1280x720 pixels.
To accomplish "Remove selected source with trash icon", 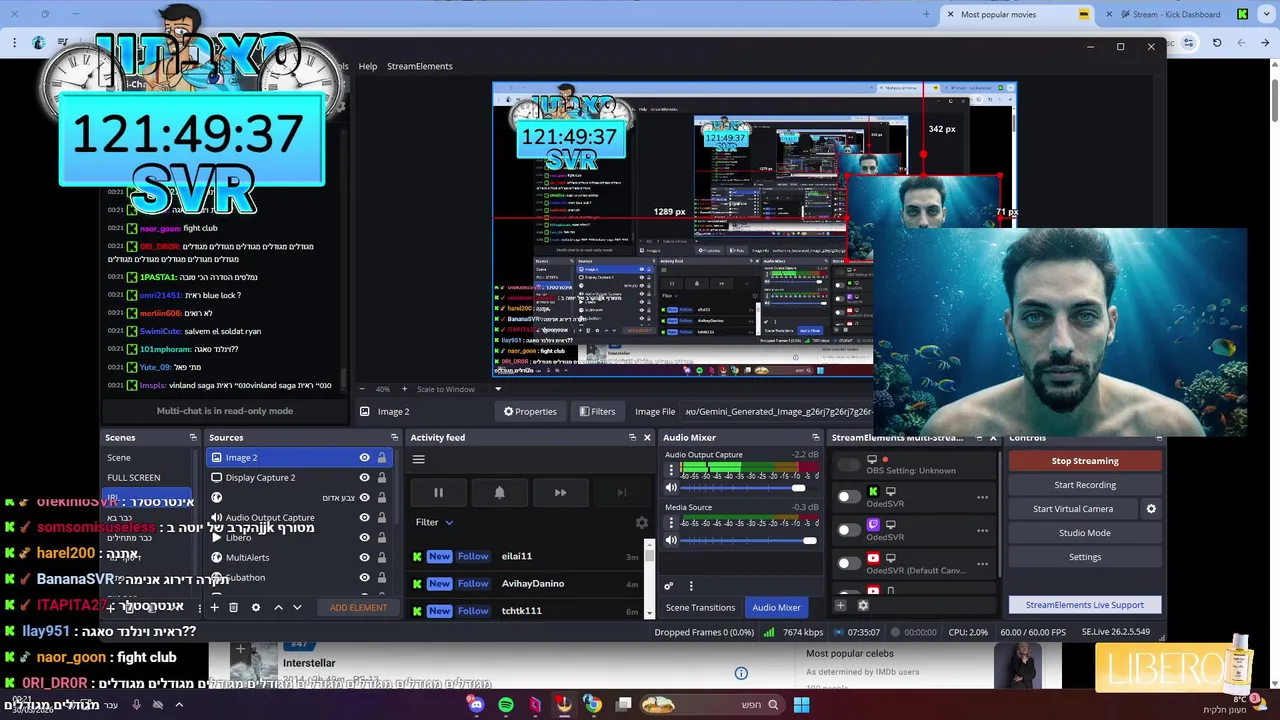I will (x=233, y=607).
